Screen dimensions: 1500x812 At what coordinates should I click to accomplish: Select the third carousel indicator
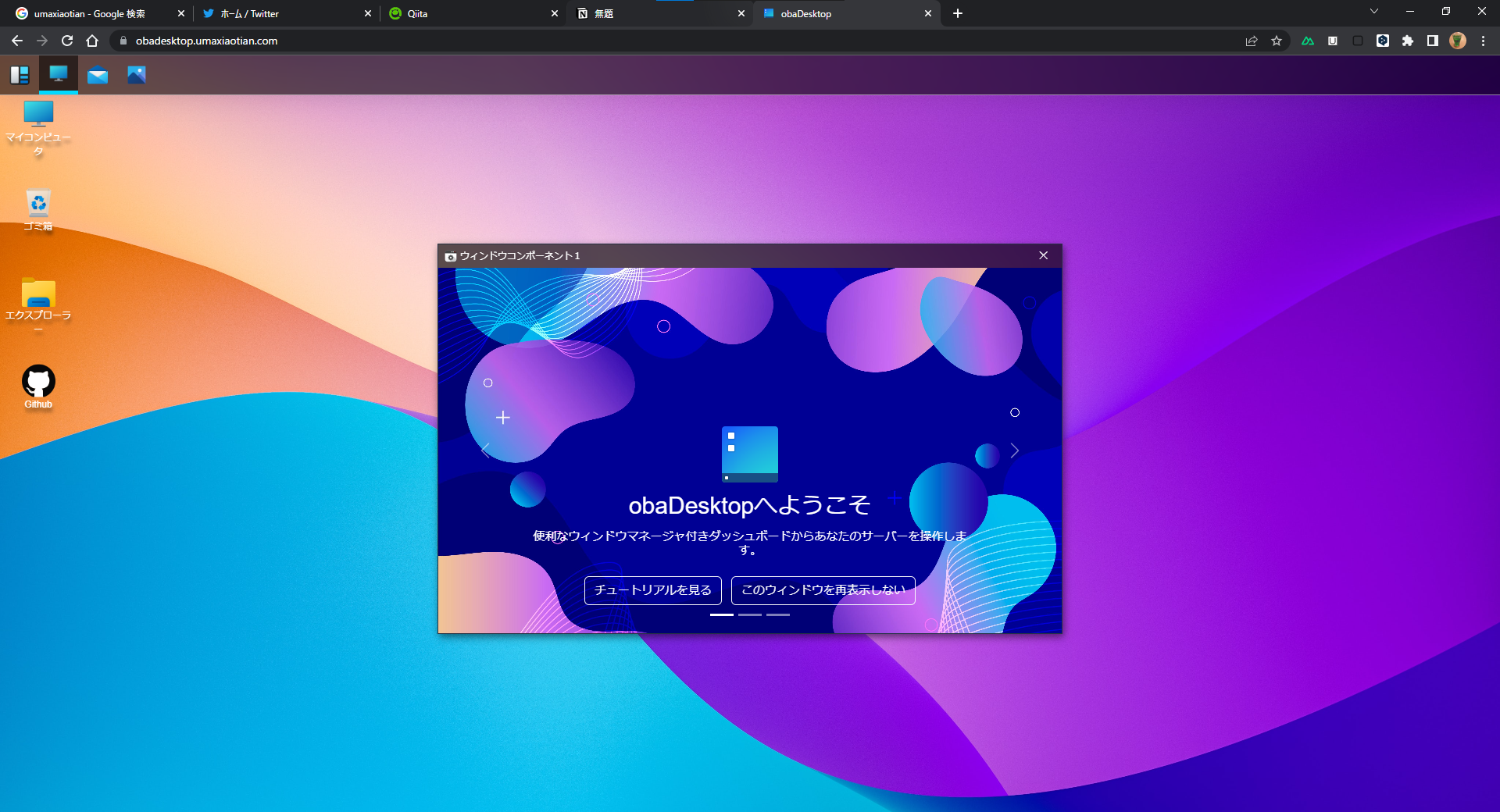pos(778,615)
